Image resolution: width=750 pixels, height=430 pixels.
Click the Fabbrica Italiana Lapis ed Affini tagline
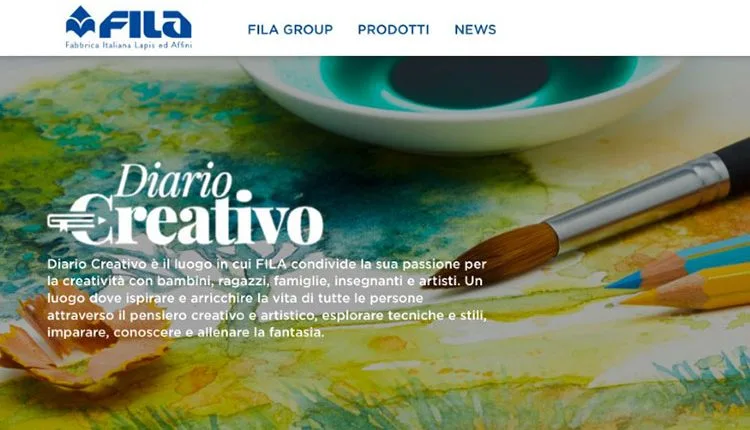click(x=129, y=45)
